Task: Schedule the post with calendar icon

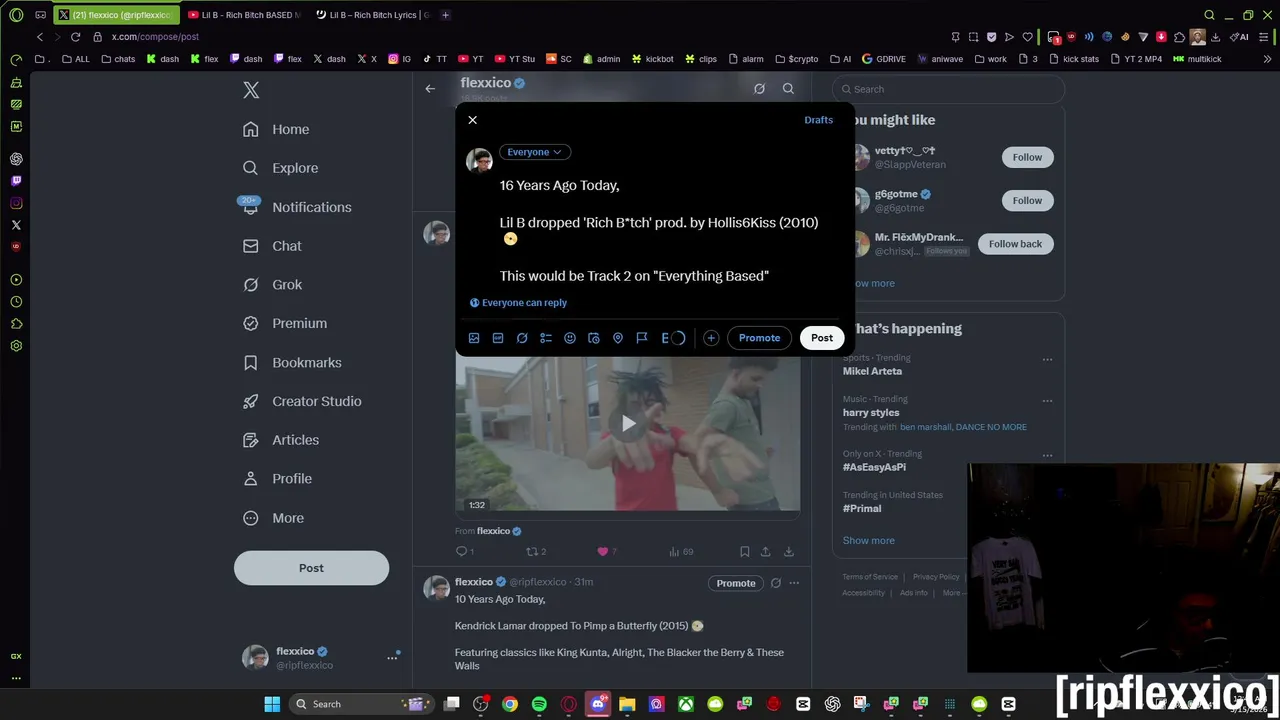Action: pyautogui.click(x=594, y=338)
